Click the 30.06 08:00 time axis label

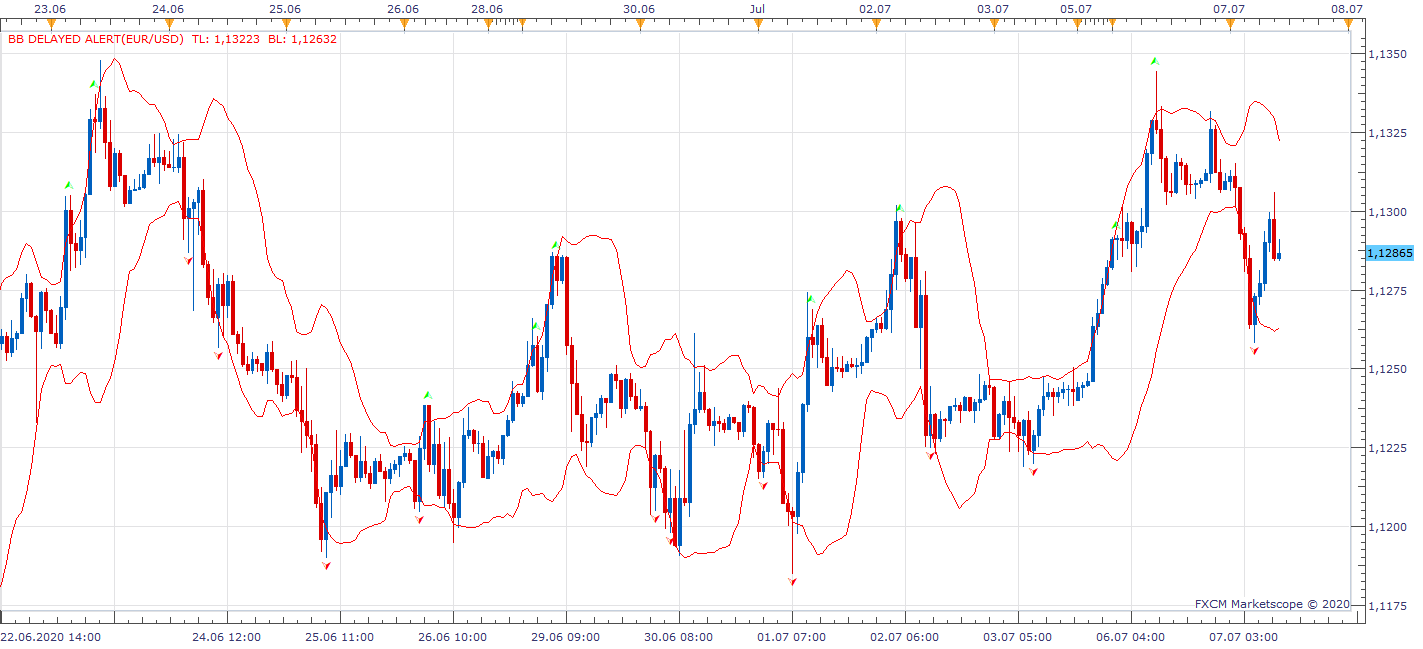679,637
